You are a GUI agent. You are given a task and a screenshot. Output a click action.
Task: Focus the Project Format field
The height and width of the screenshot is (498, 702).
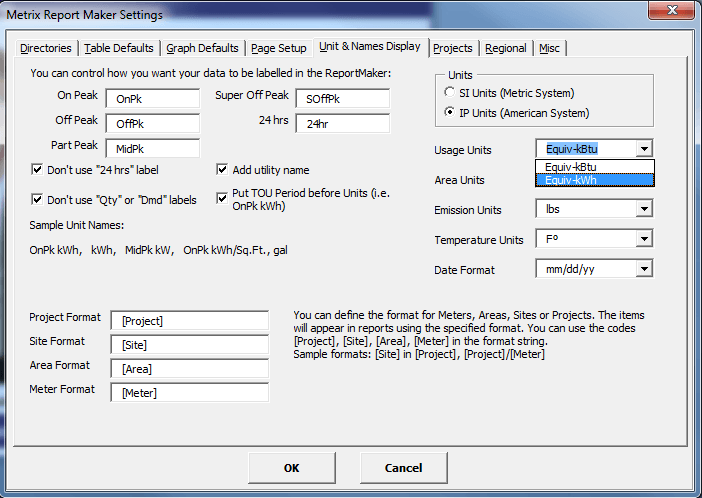coord(190,321)
